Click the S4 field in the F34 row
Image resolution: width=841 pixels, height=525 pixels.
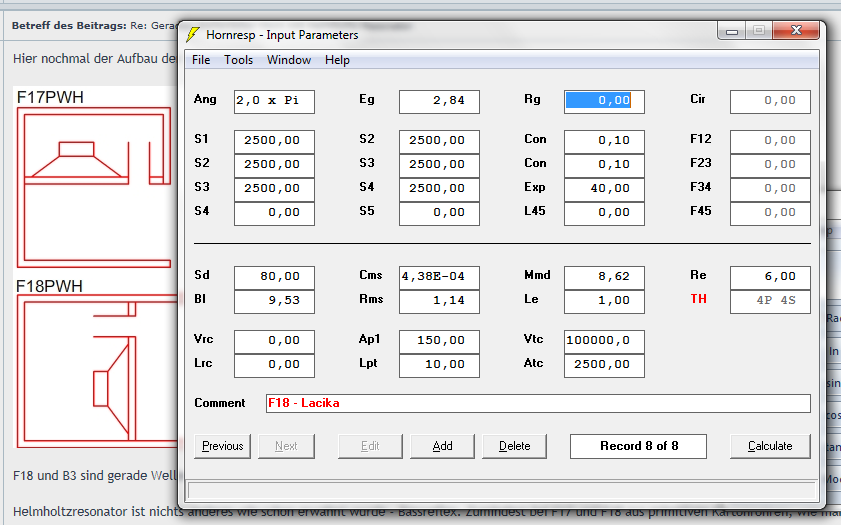click(x=439, y=189)
